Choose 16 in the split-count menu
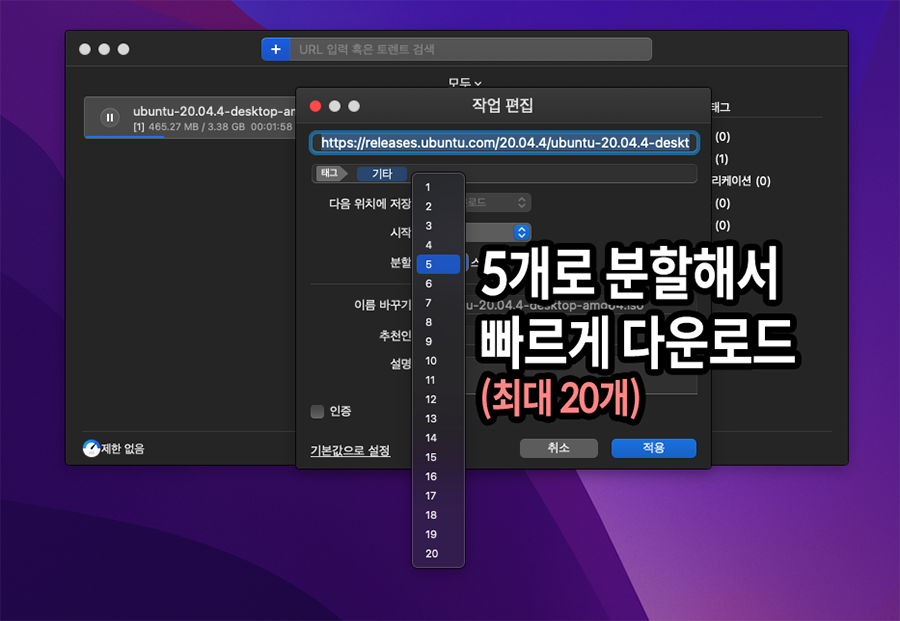 pos(439,476)
